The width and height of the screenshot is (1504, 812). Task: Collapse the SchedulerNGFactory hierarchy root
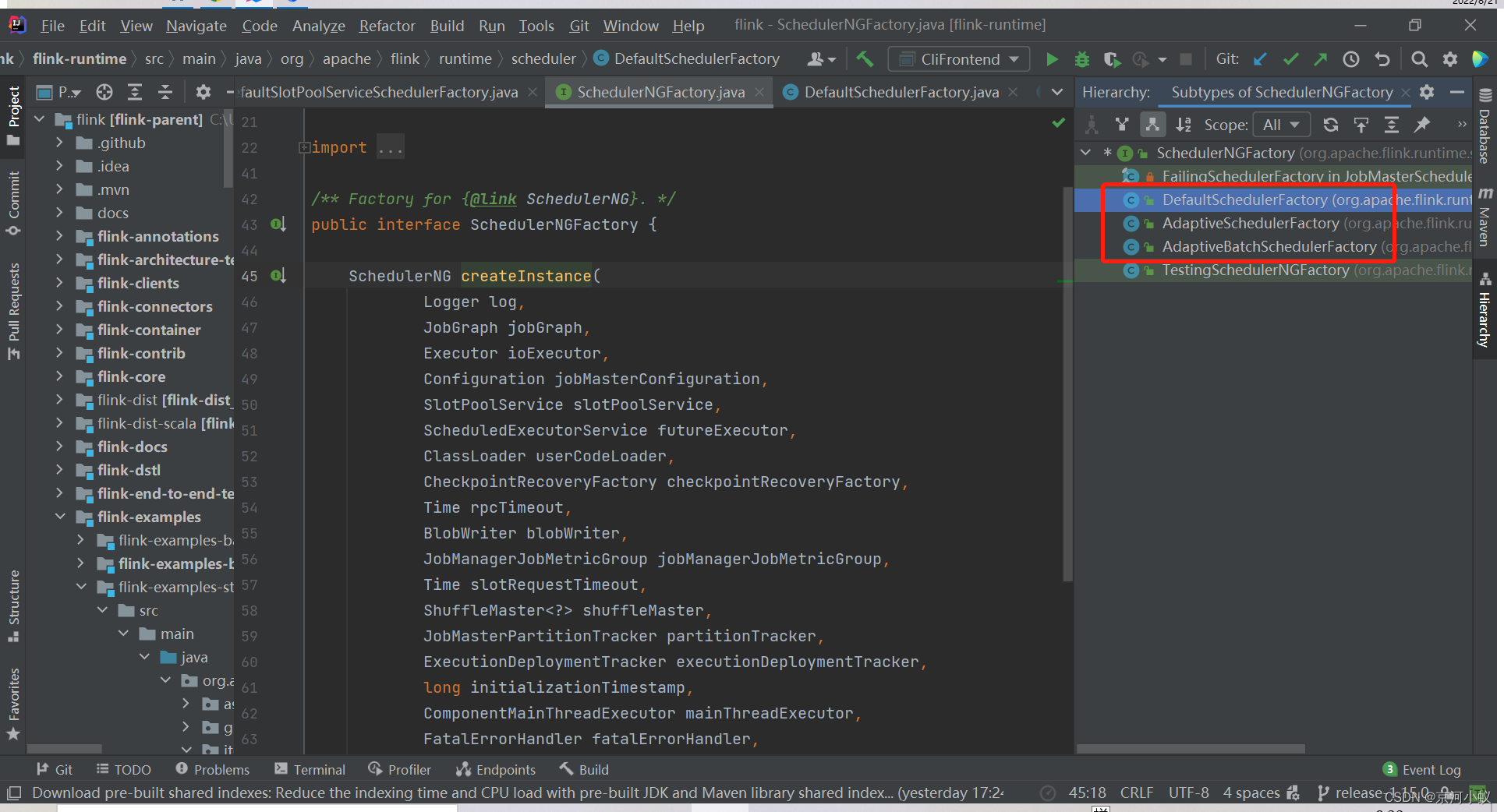pyautogui.click(x=1086, y=153)
